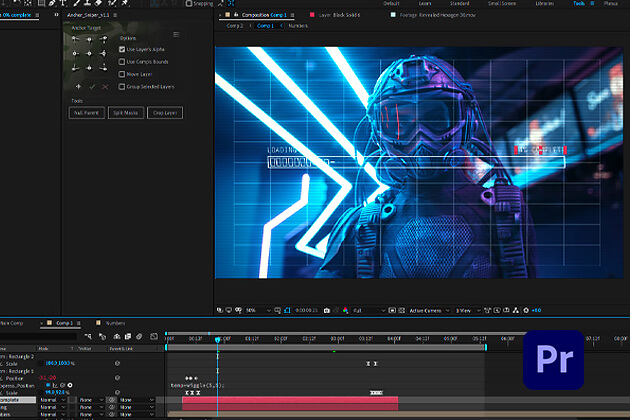Click the composition flowchart icon in viewer bar
Image resolution: width=630 pixels, height=420 pixels.
point(516,310)
